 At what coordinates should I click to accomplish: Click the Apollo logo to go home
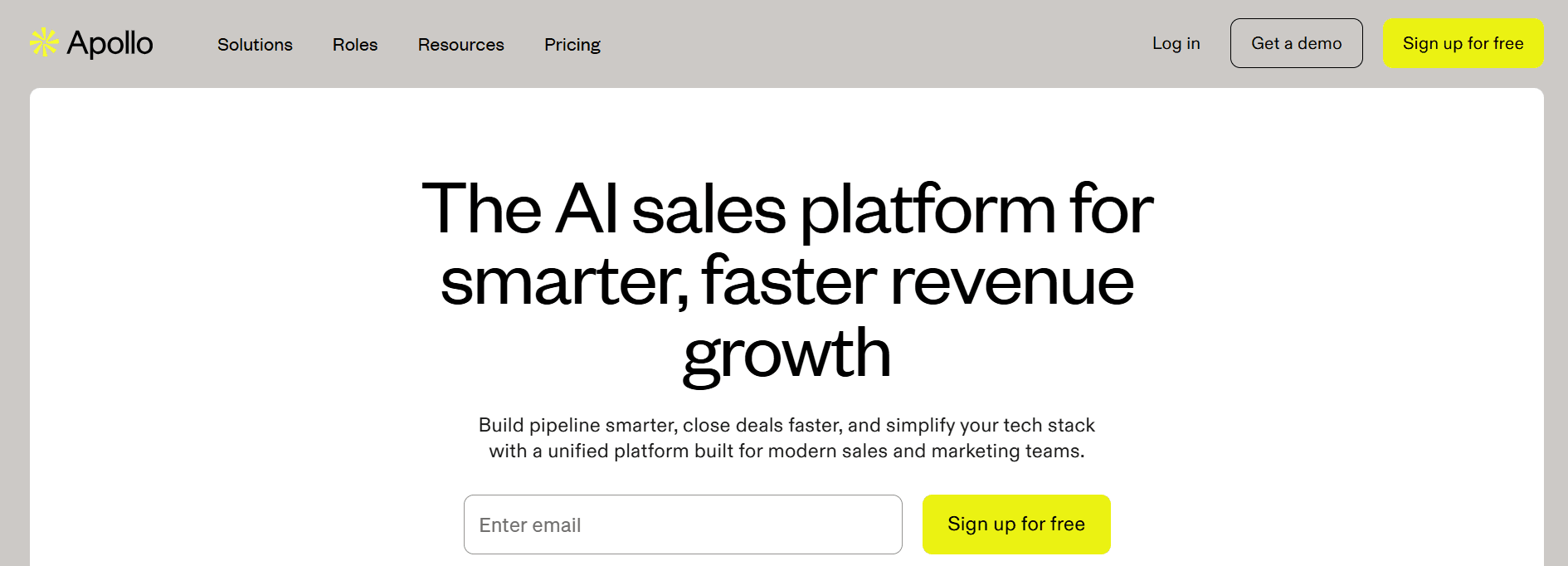[94, 44]
